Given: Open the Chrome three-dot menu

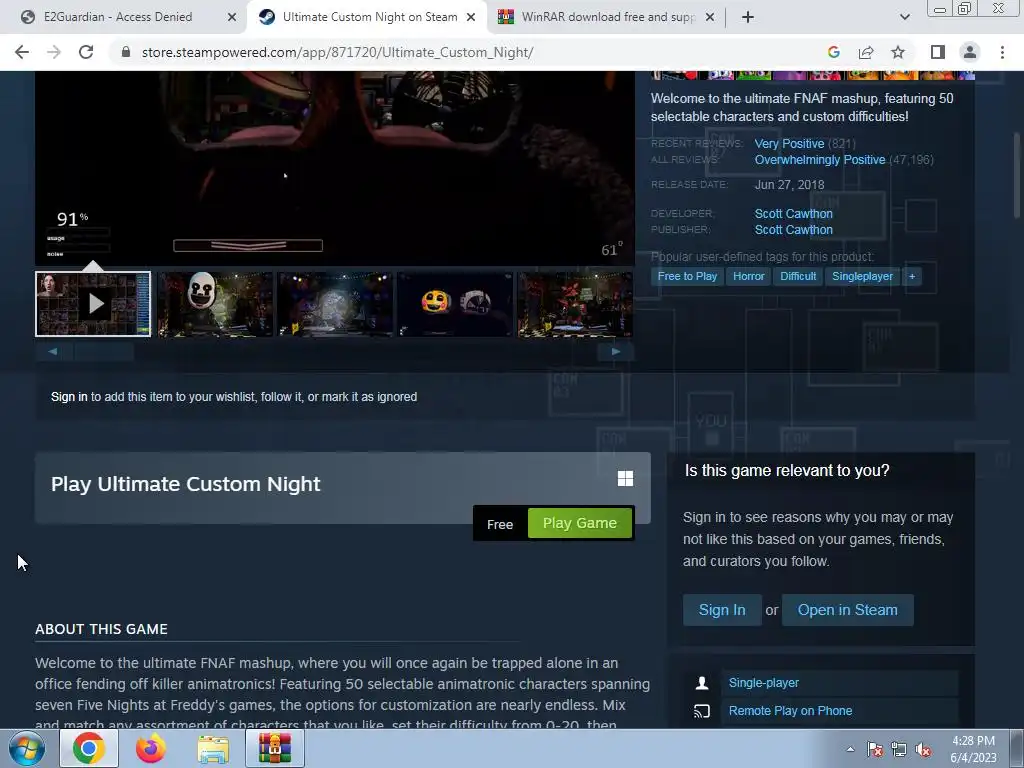Looking at the screenshot, I should coord(1002,52).
